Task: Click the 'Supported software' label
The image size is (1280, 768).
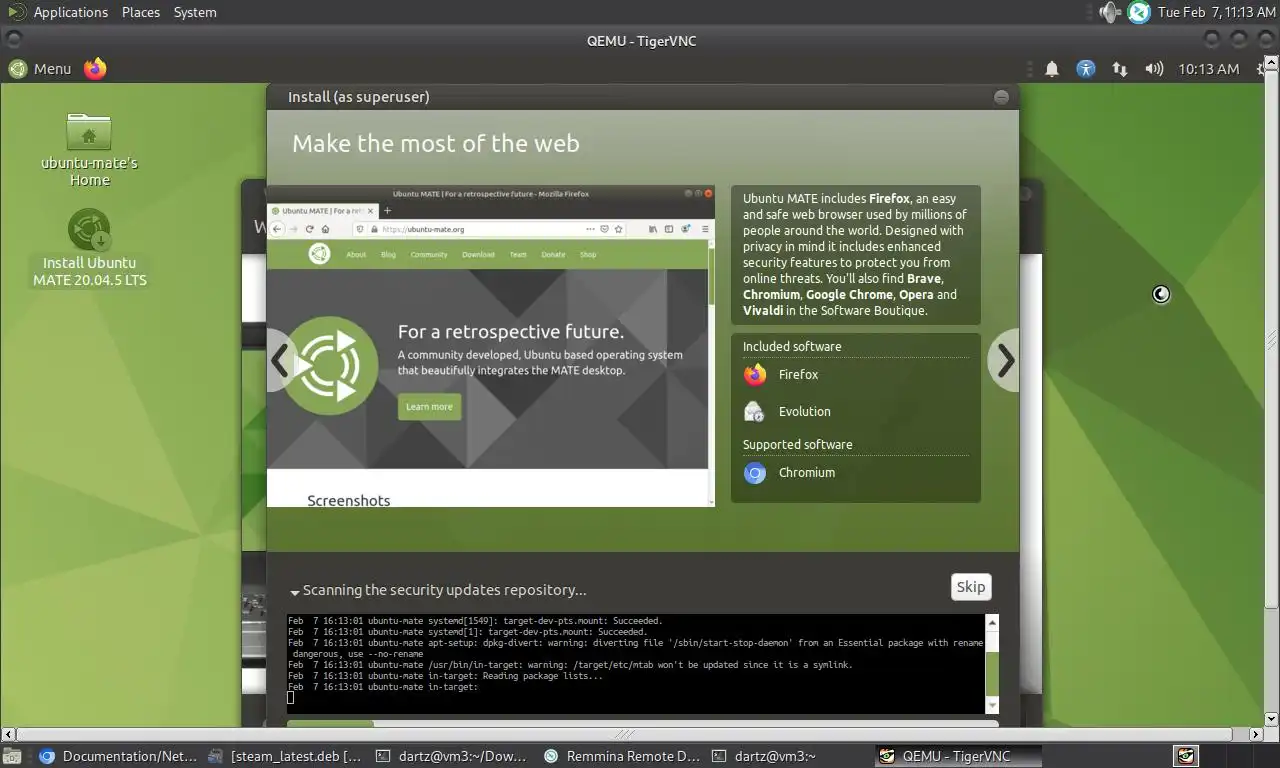Action: [798, 445]
